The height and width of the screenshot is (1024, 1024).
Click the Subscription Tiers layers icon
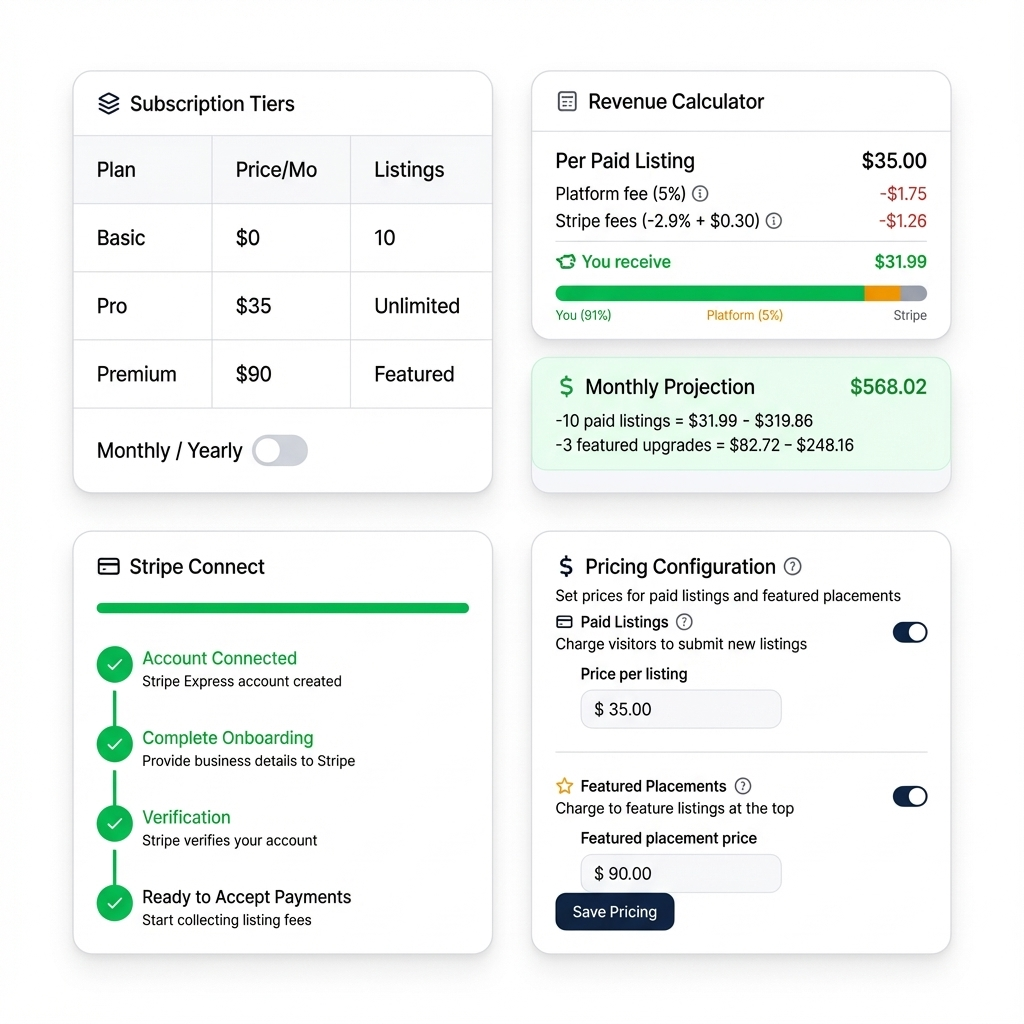click(109, 104)
